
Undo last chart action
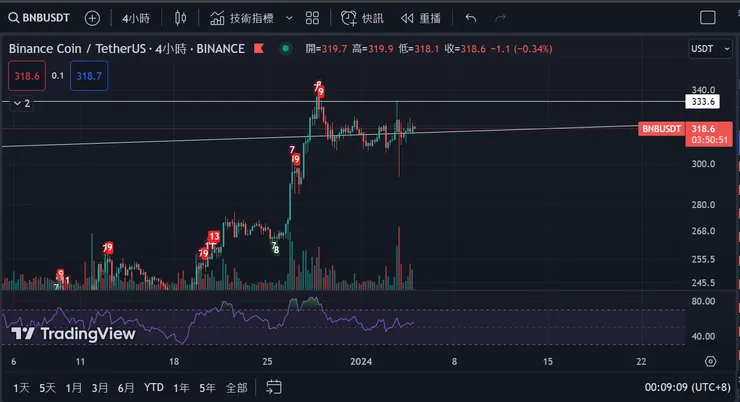[471, 18]
